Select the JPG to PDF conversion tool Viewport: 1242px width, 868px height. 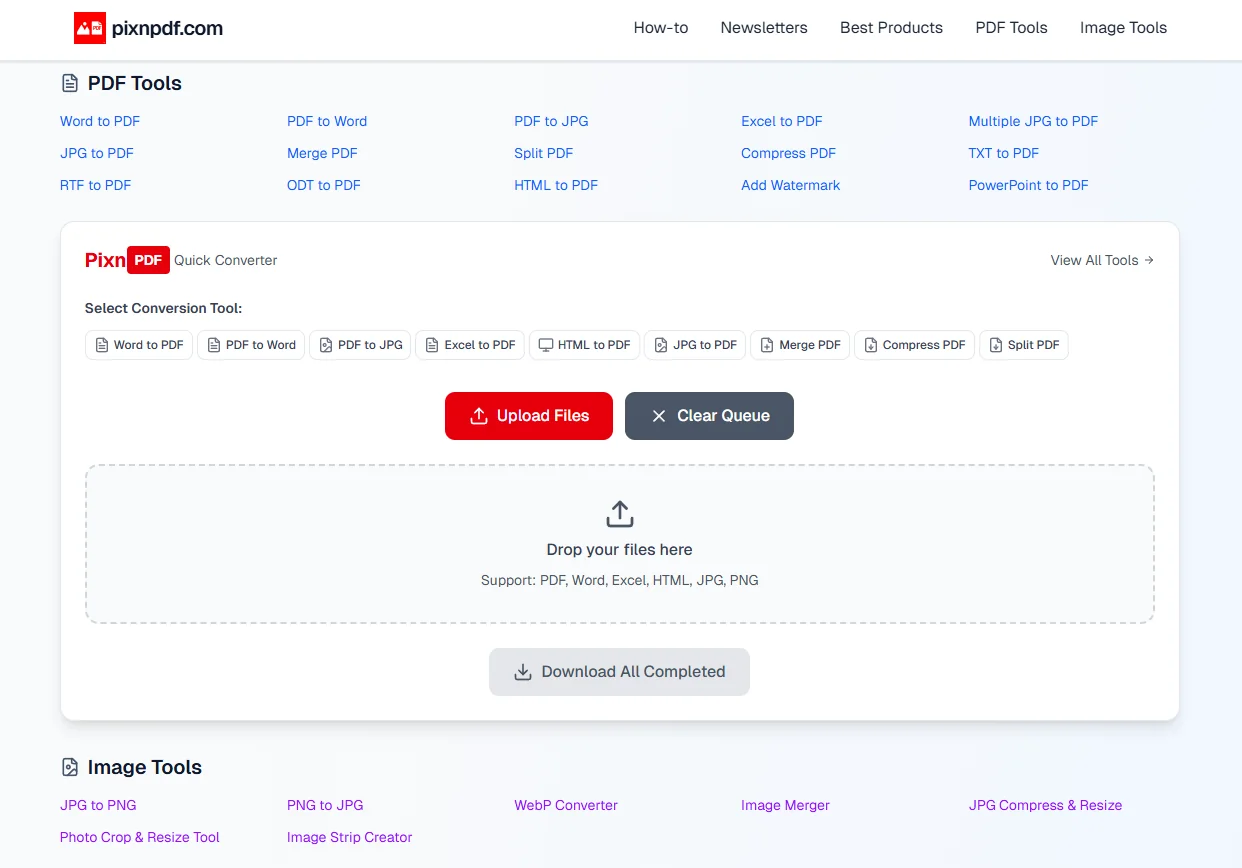click(695, 344)
